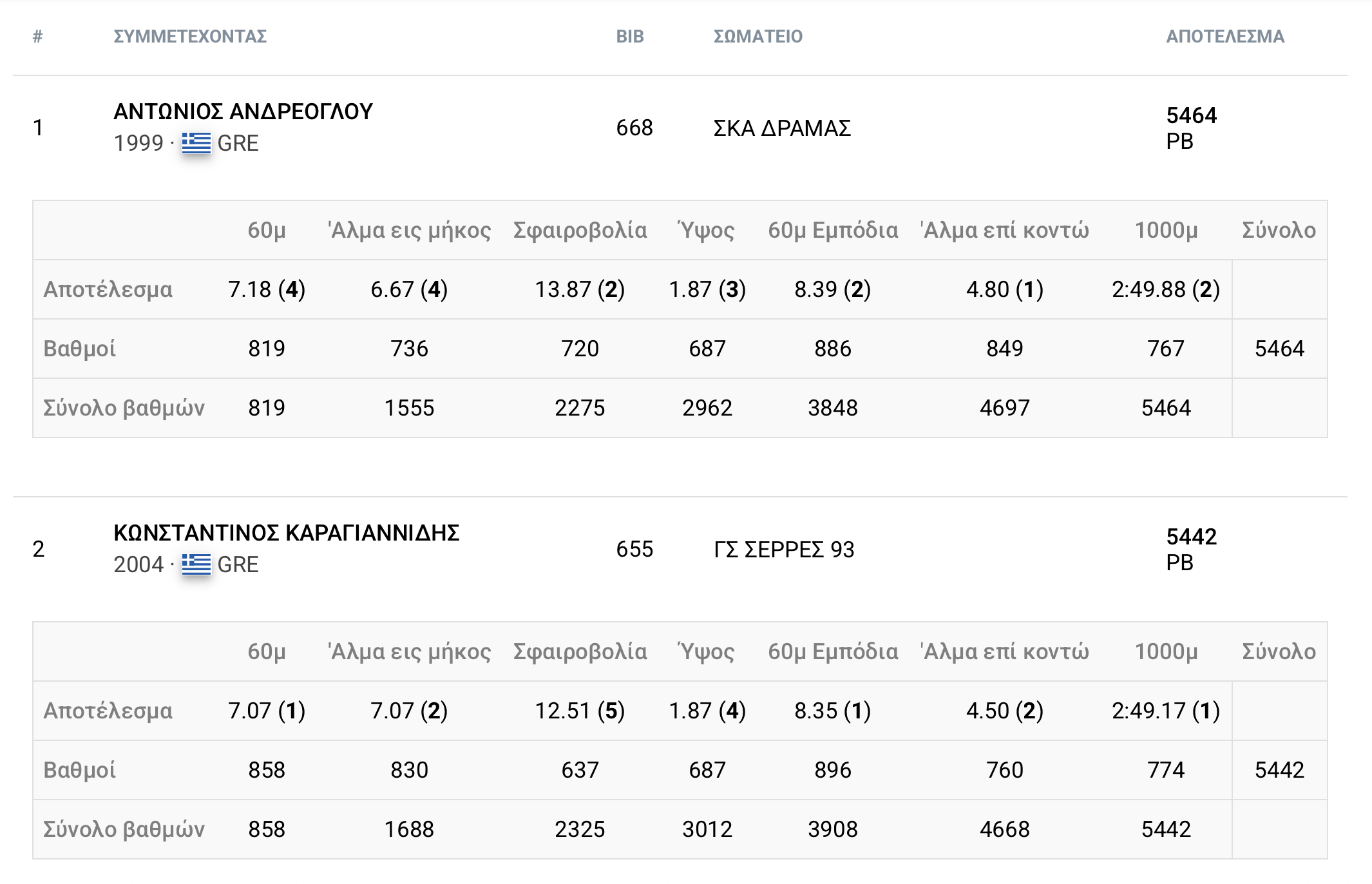Select the 2:49.17 (1) 1000m result
The image size is (1372, 884).
[1165, 711]
